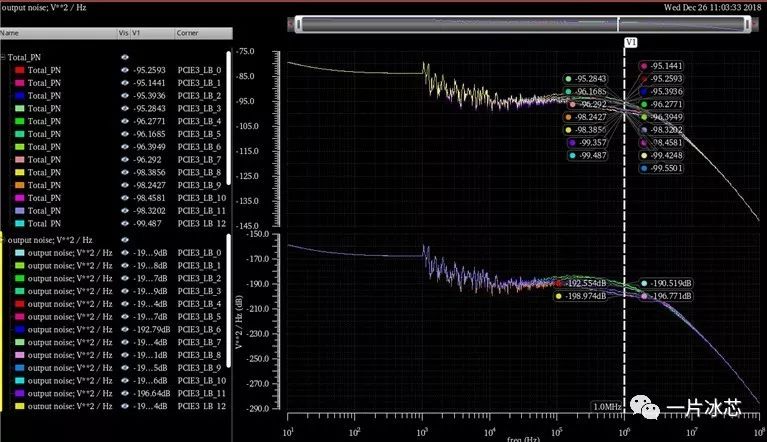Open the swatch of Total_PN PCIE3_LB_11
Screen dimensions: 767x442
[20, 210]
